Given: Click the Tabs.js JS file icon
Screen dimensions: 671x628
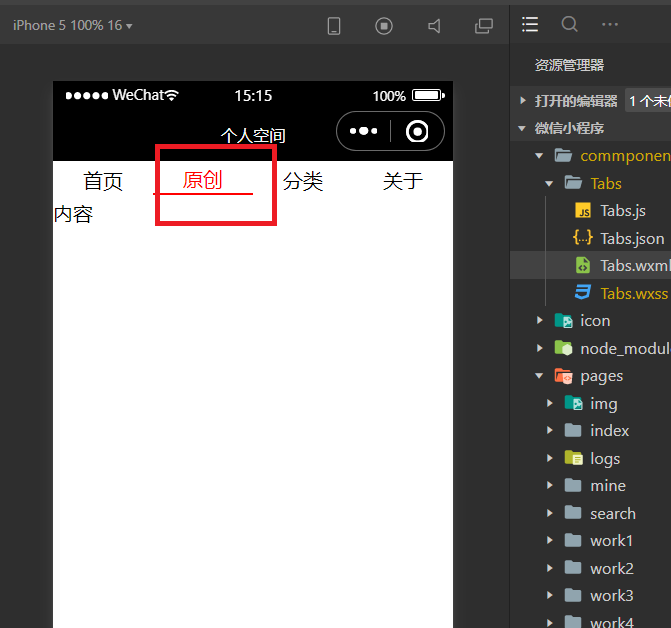Looking at the screenshot, I should (x=583, y=210).
